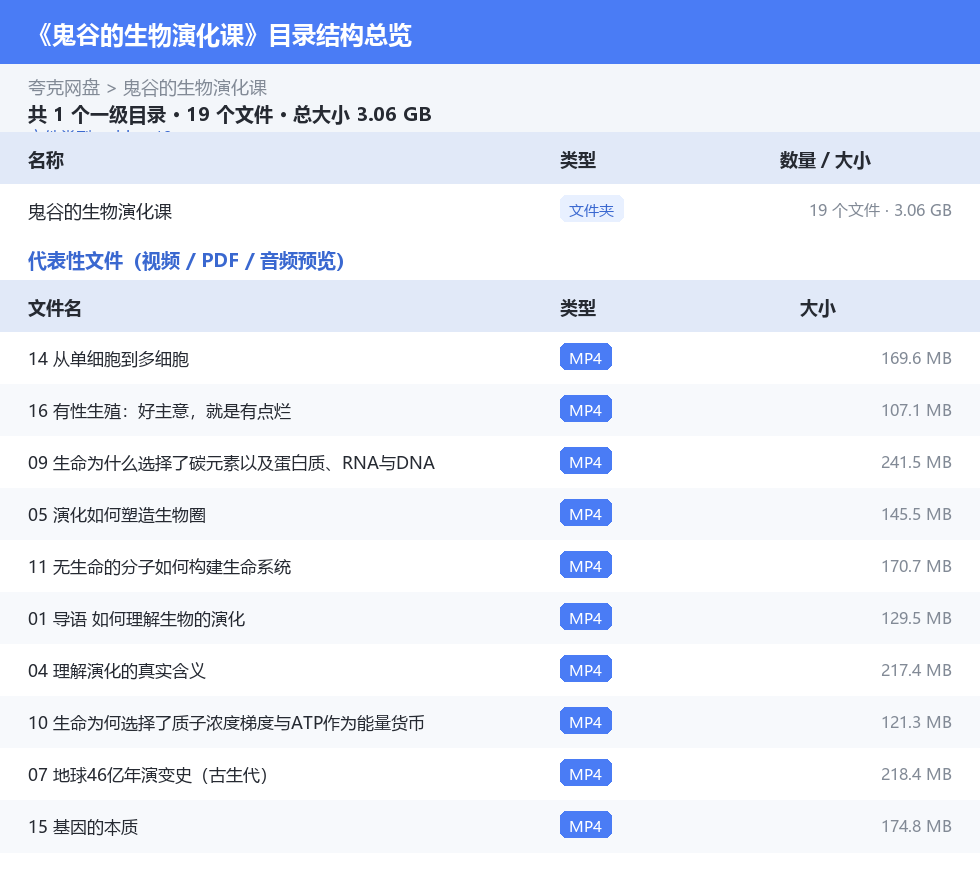
Task: Select the 145.5 MB size value
Action: click(916, 514)
